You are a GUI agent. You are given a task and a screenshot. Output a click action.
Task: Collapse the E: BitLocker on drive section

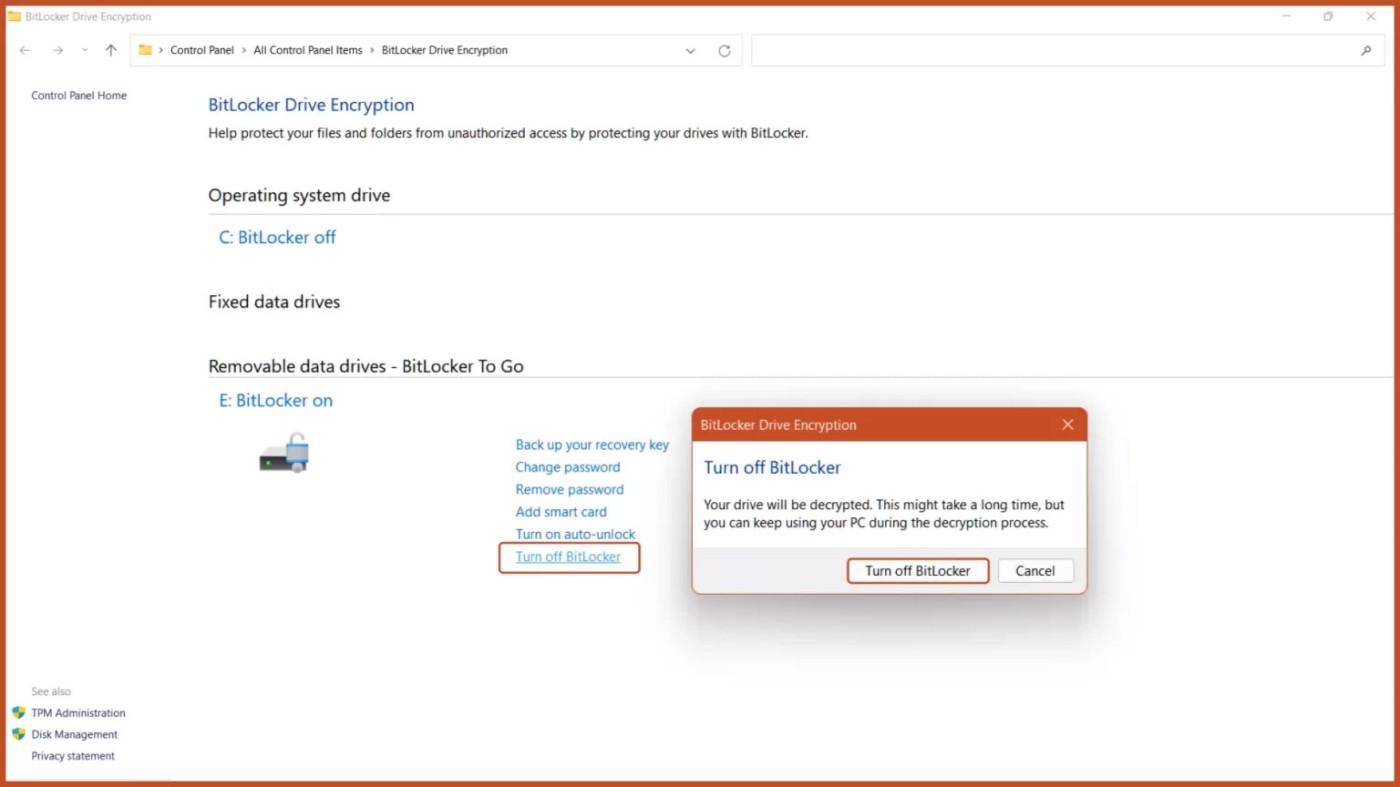[276, 401]
